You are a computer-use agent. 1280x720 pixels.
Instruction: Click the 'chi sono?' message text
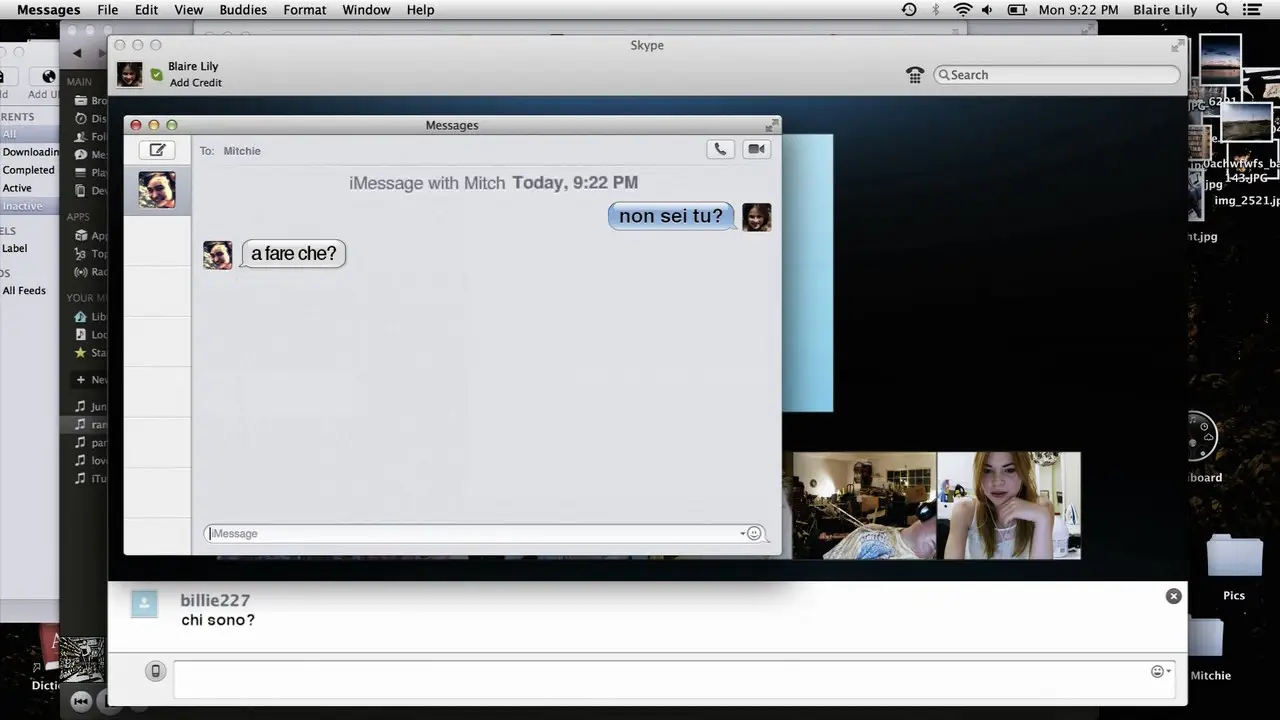[x=218, y=620]
